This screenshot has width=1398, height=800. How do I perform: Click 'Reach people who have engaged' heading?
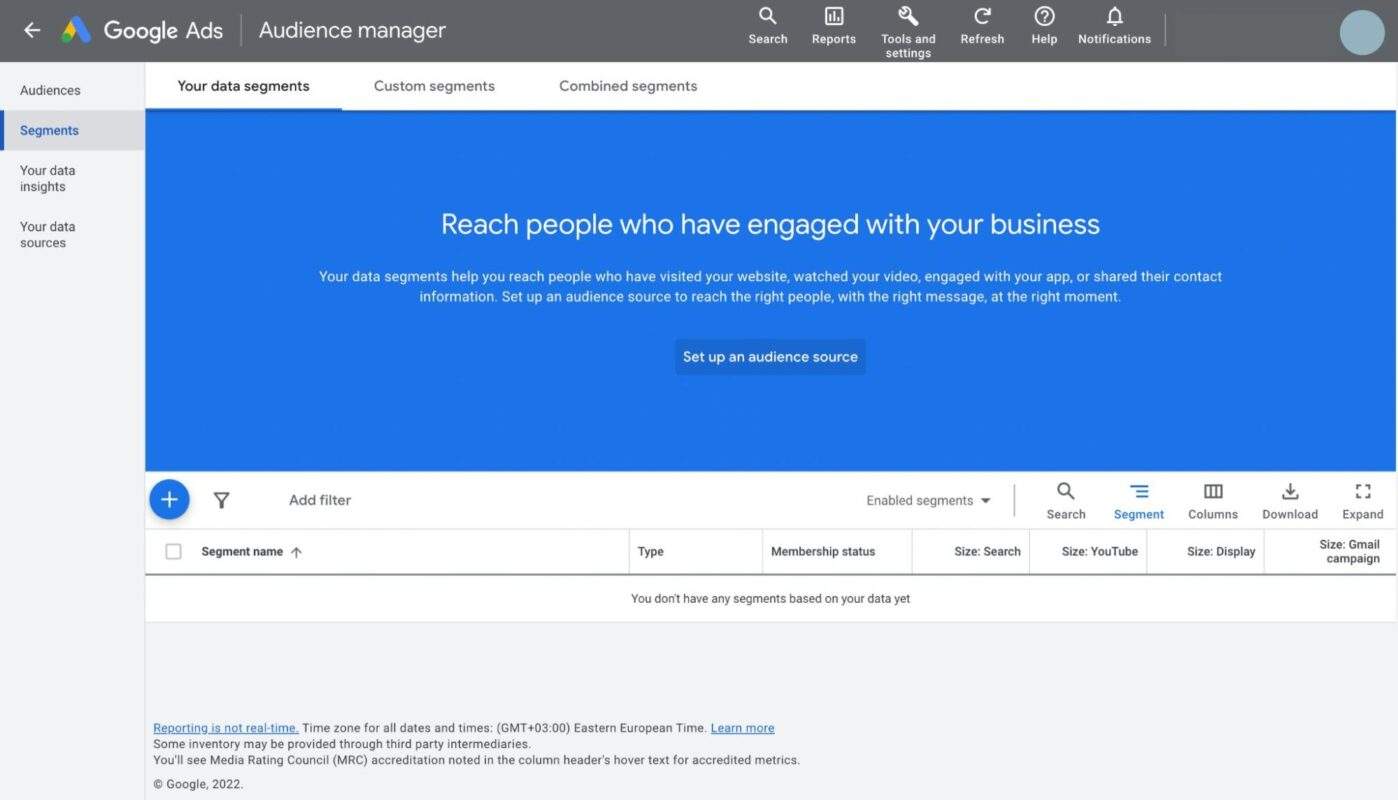click(770, 224)
